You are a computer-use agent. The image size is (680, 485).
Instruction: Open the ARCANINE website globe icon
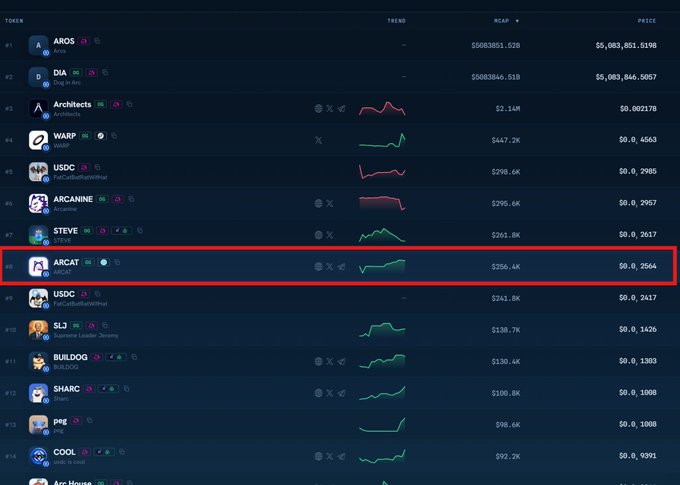318,203
